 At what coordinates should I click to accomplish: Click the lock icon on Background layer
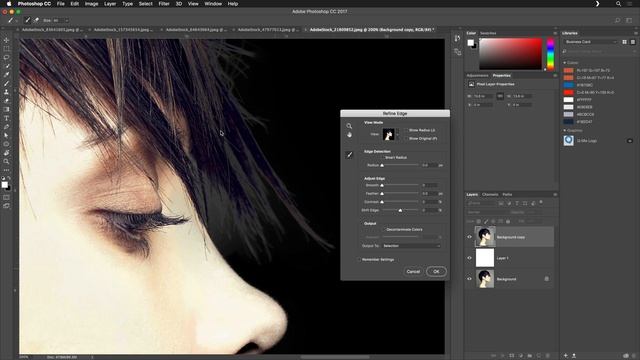547,279
